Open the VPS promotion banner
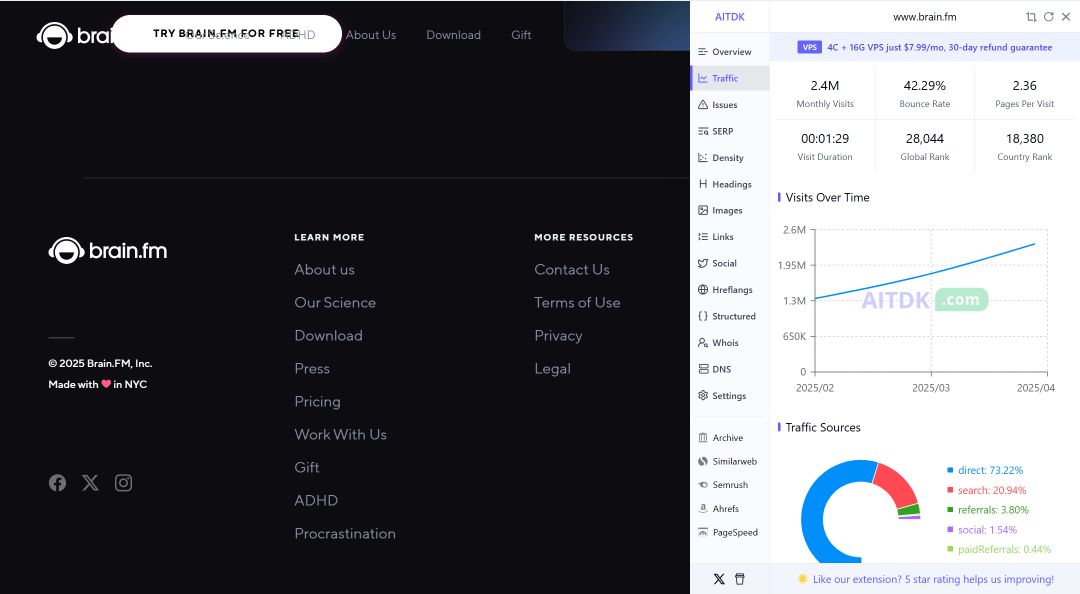 point(924,48)
